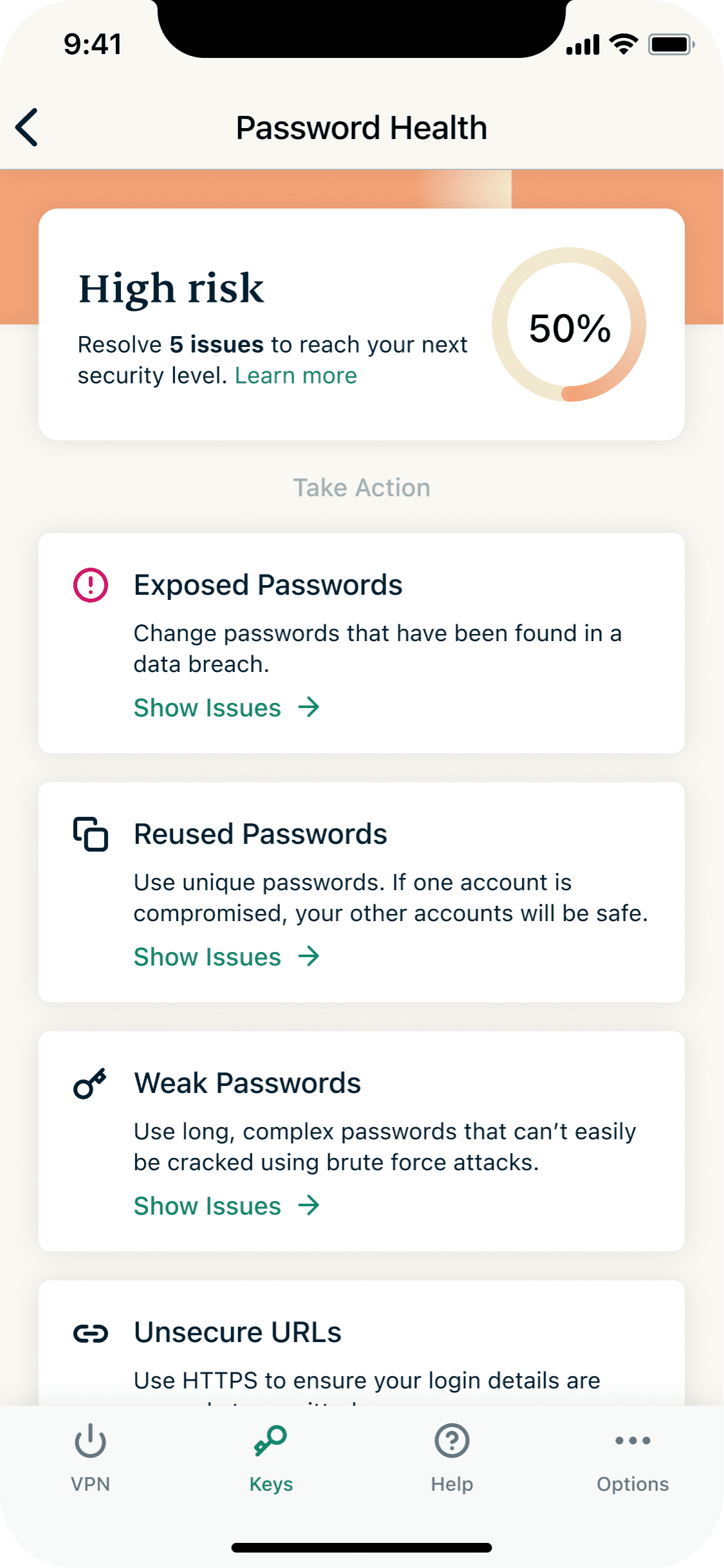Image resolution: width=724 pixels, height=1568 pixels.
Task: Switch to the VPN tab
Action: pos(91,1461)
